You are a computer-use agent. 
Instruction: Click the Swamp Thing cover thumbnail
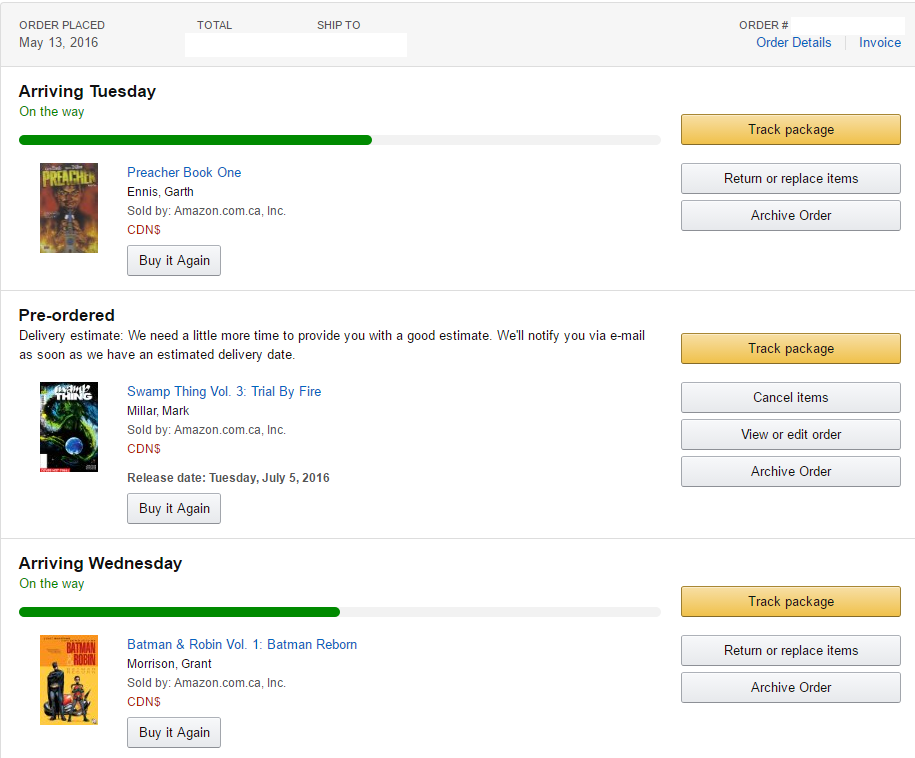69,427
